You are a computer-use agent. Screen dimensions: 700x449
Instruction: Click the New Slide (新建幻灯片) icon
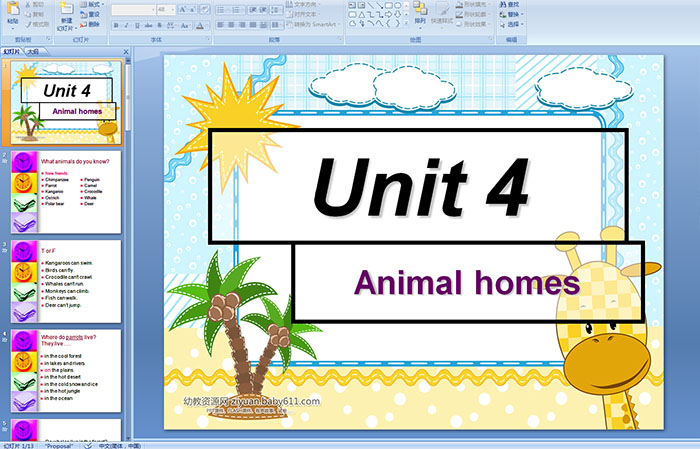[67, 9]
